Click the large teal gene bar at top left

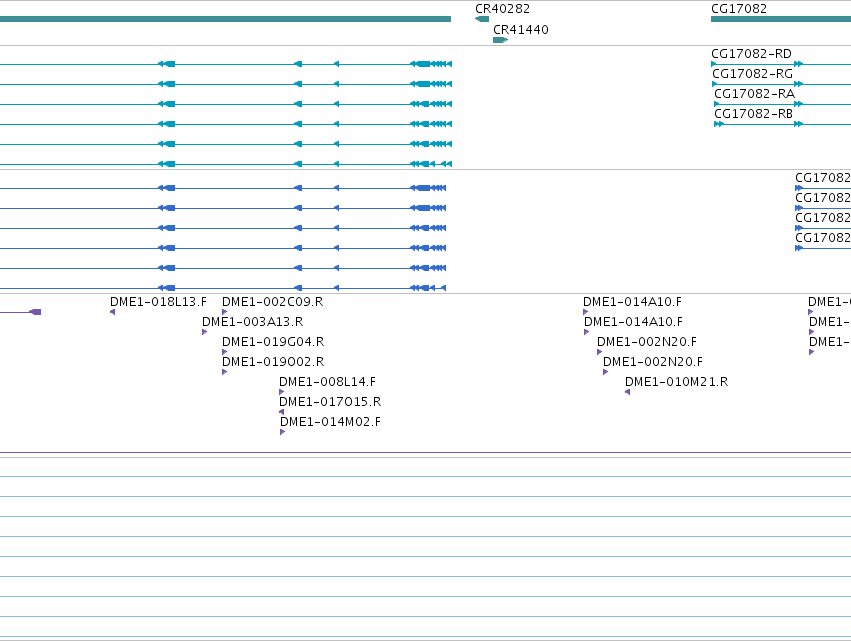225,19
